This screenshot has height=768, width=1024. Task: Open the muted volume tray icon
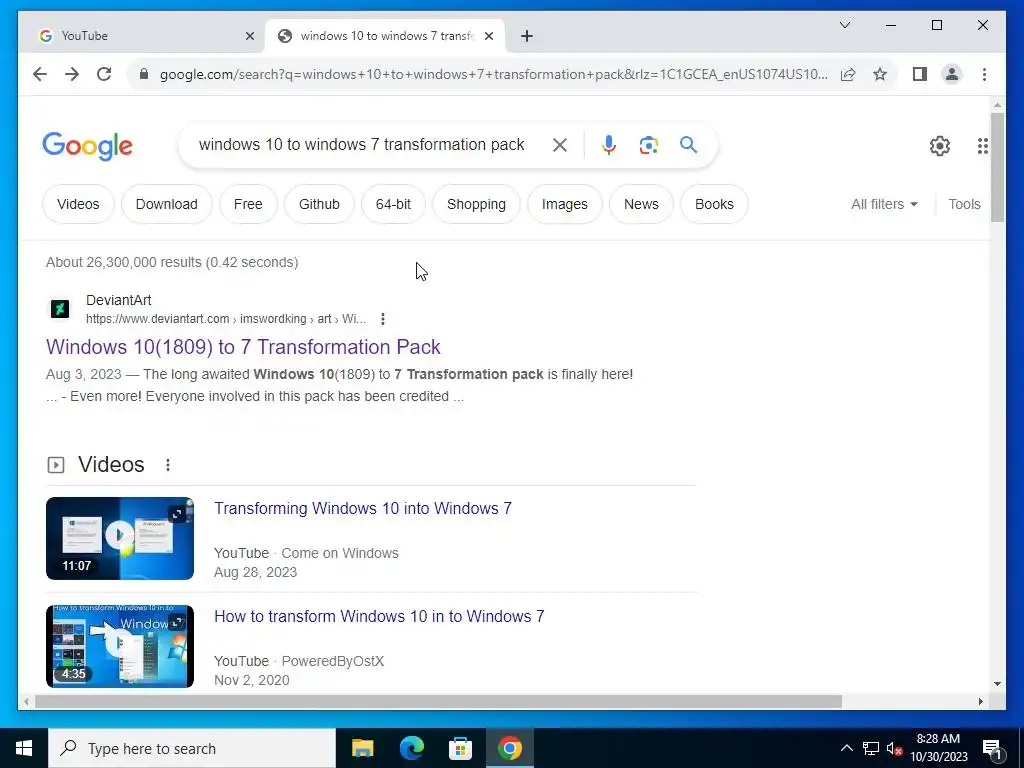coord(894,748)
